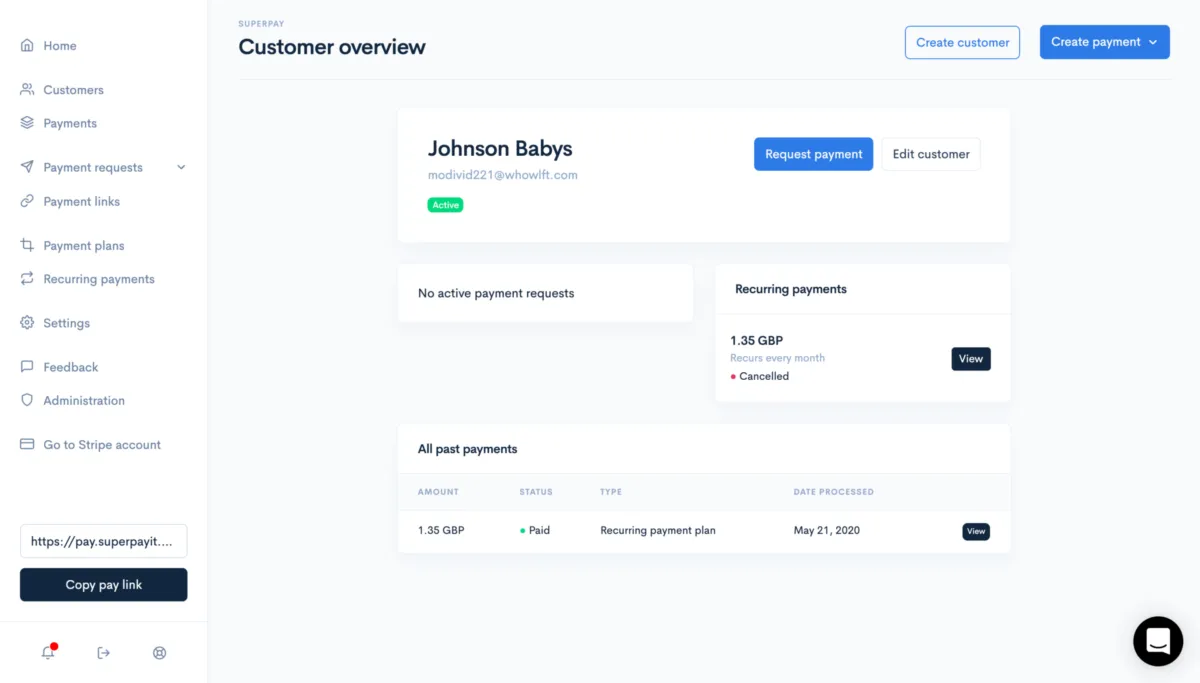Expand the Payment requests submenu chevron
Image resolution: width=1200 pixels, height=683 pixels.
point(181,167)
